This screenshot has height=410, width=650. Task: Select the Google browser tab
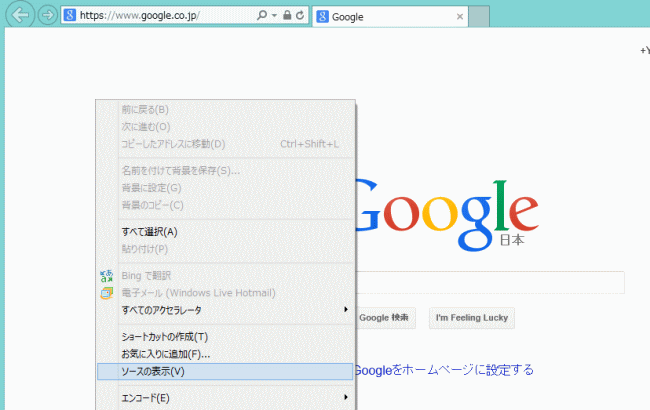click(390, 17)
